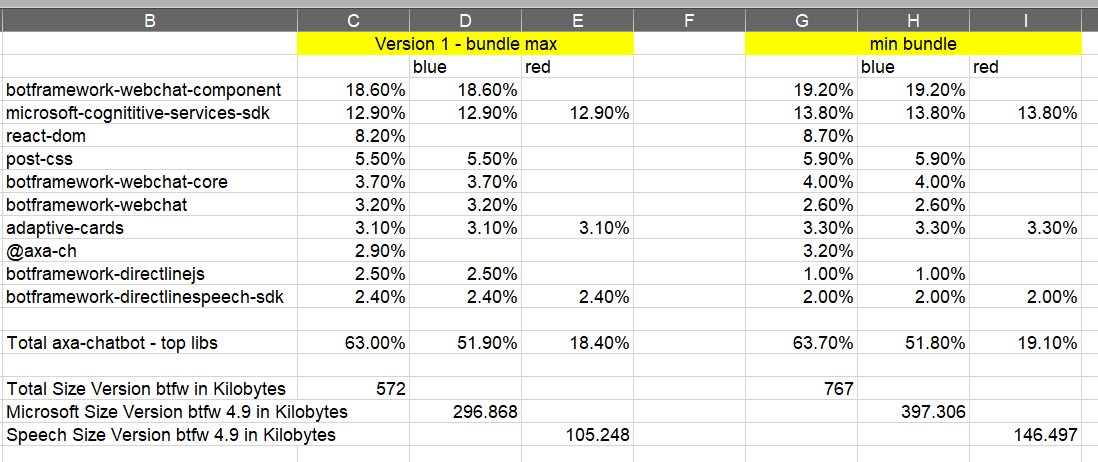Screen dimensions: 1098x462
Task: Select column G header
Action: pos(802,20)
